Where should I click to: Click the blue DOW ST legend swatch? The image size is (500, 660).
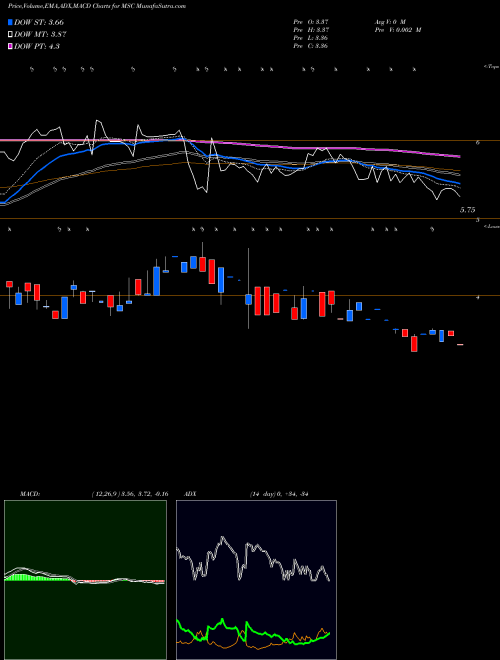point(11,22)
